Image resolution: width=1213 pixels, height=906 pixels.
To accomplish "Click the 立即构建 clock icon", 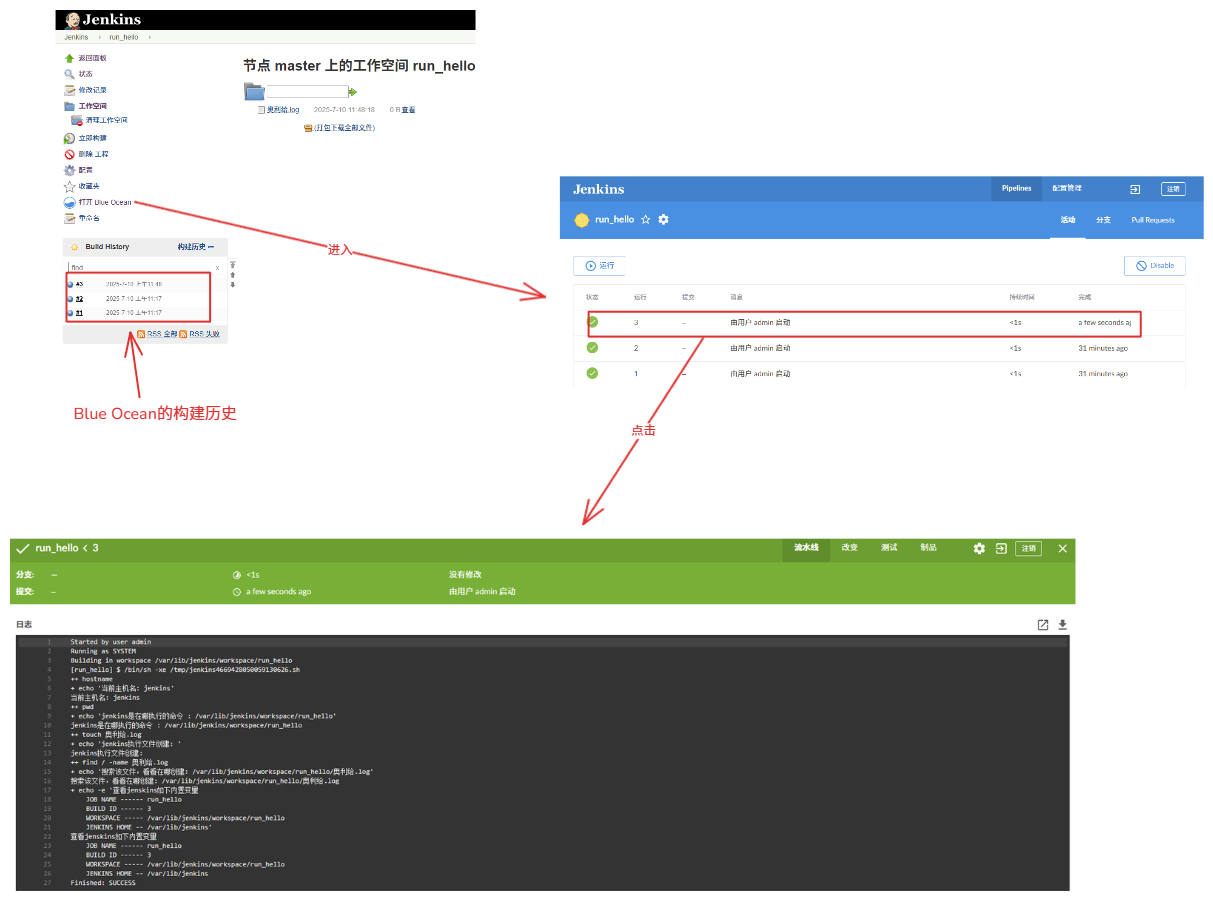I will [x=69, y=138].
